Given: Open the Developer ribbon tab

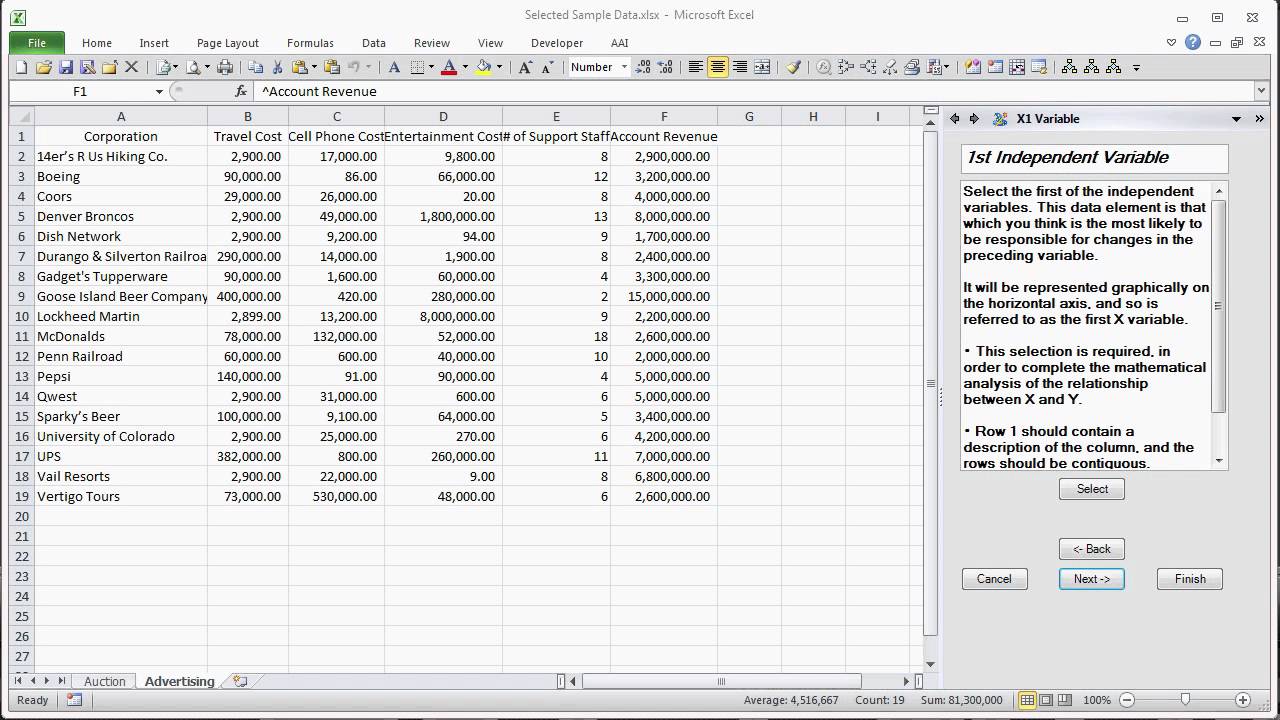Looking at the screenshot, I should tap(557, 43).
